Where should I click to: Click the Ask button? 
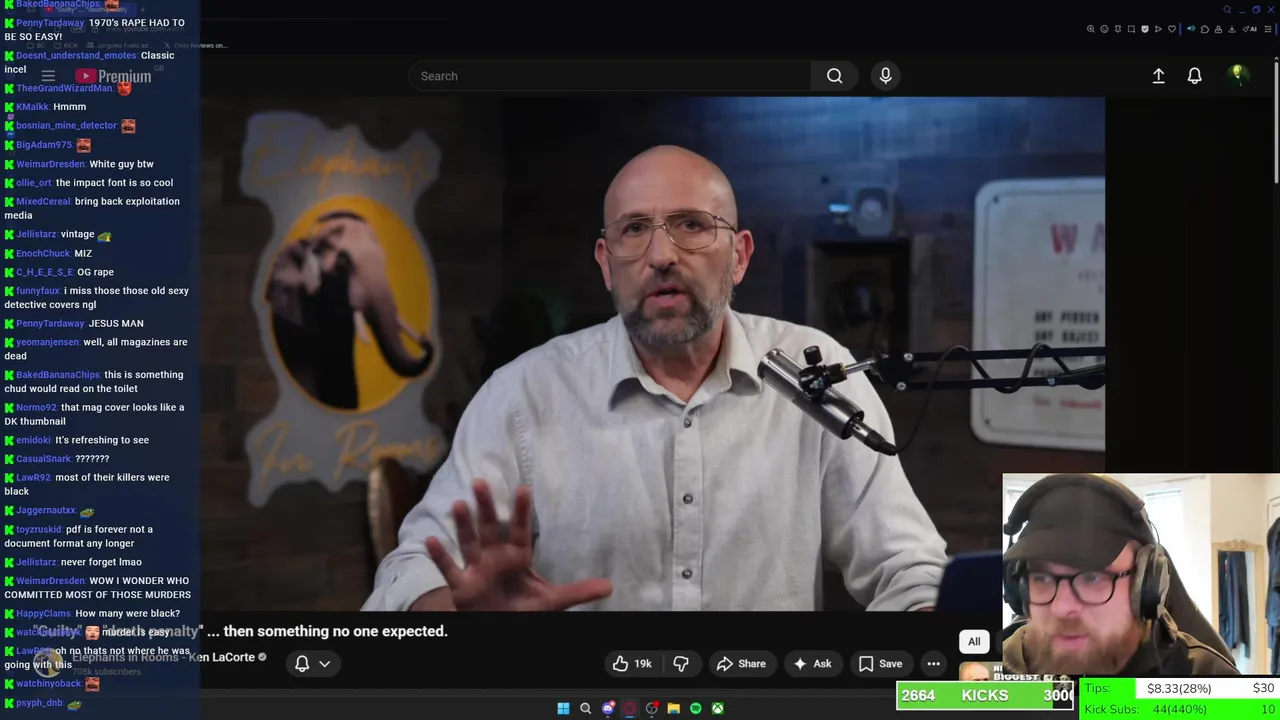[x=813, y=663]
